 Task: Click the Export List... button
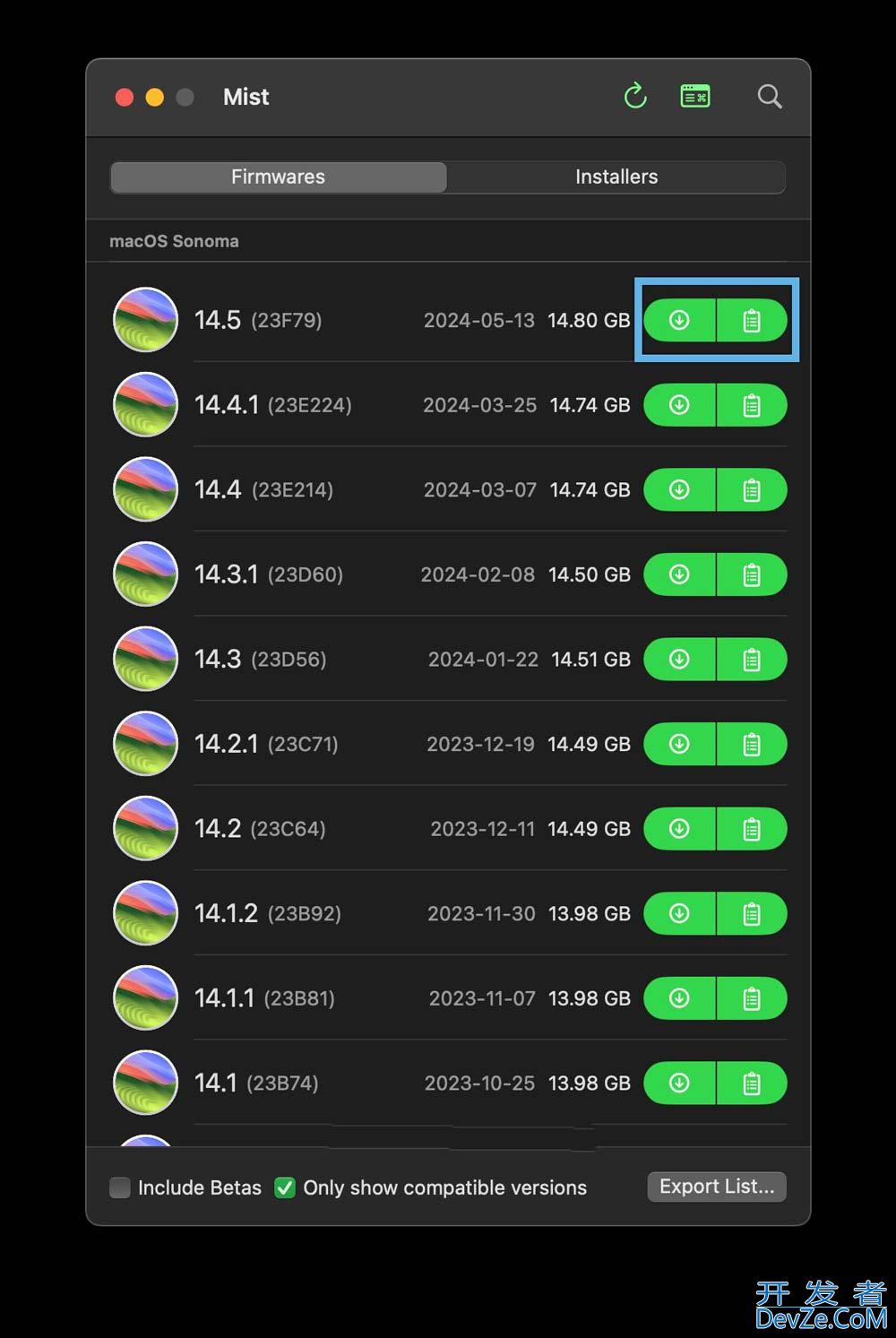click(x=717, y=1187)
